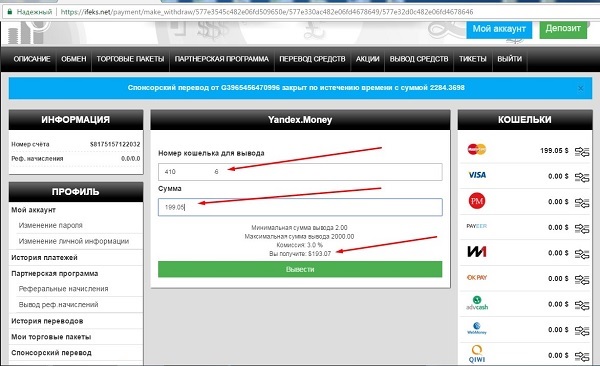Click transfer arrows icon in OKPAY row
This screenshot has width=600, height=366.
coord(582,280)
